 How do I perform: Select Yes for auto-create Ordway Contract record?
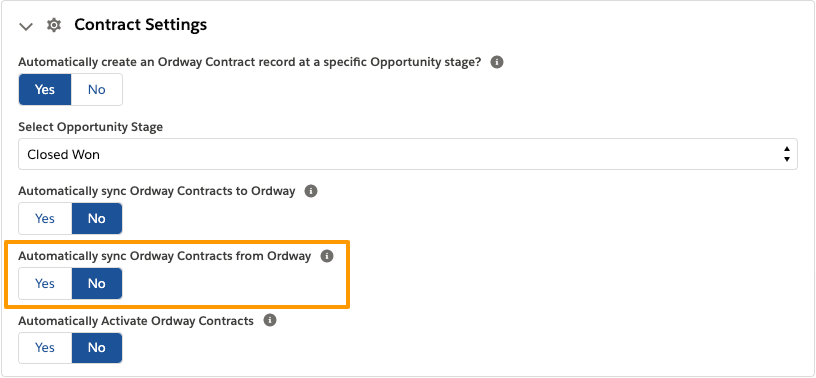click(x=45, y=90)
